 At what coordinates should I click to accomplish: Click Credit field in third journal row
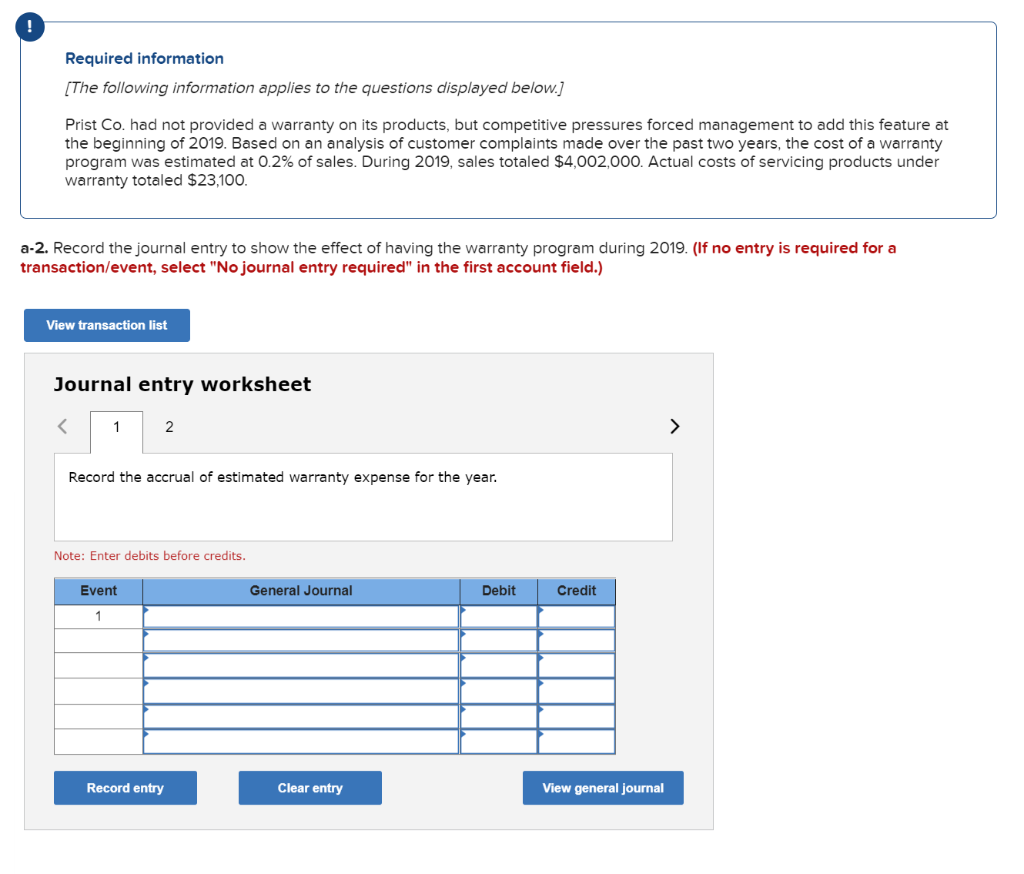pos(577,666)
